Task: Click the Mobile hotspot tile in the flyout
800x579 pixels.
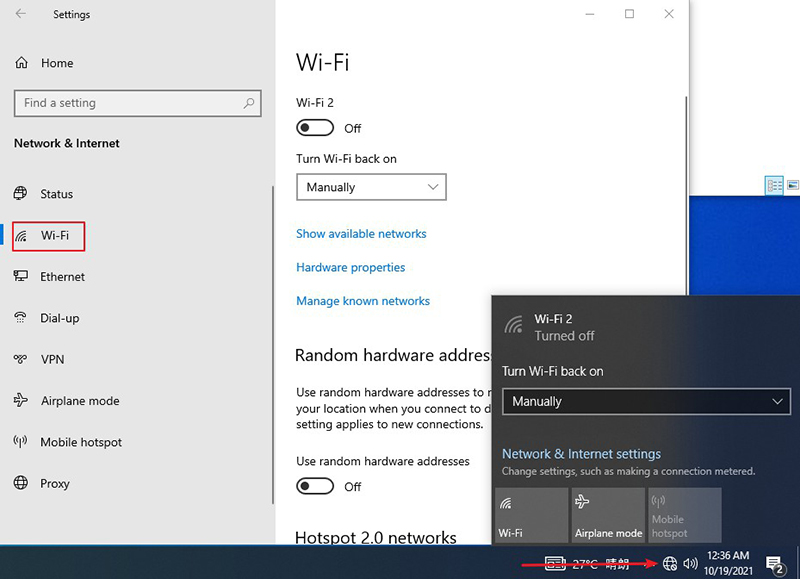Action: click(685, 515)
